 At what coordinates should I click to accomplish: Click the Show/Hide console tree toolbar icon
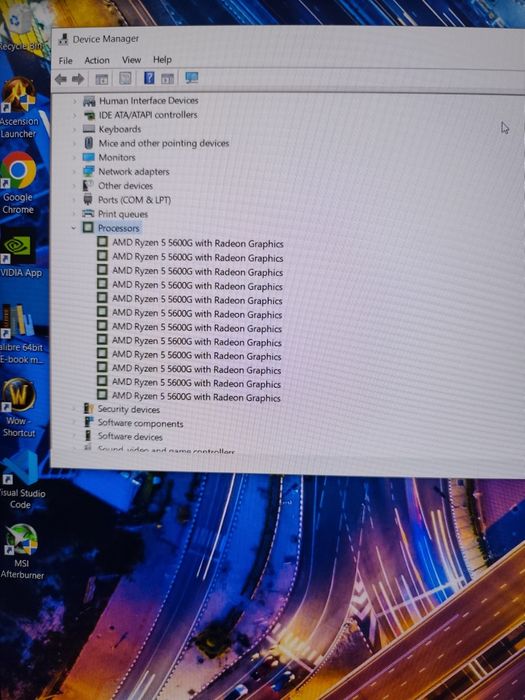pos(102,79)
